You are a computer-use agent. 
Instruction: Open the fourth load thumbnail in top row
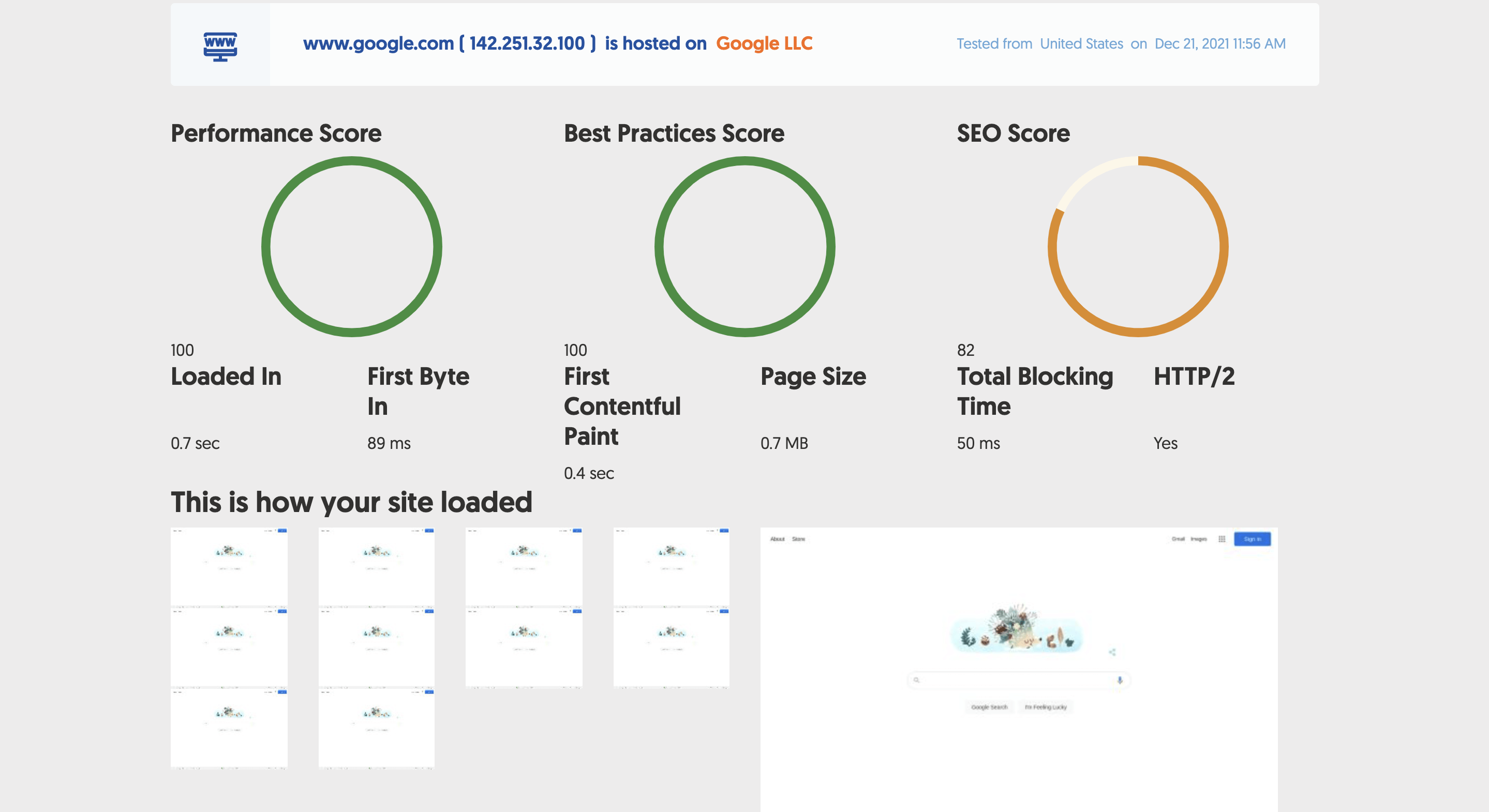(671, 566)
